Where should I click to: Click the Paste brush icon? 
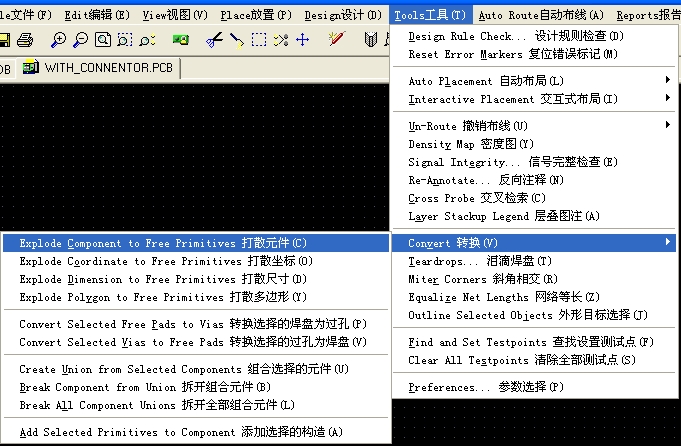point(237,41)
